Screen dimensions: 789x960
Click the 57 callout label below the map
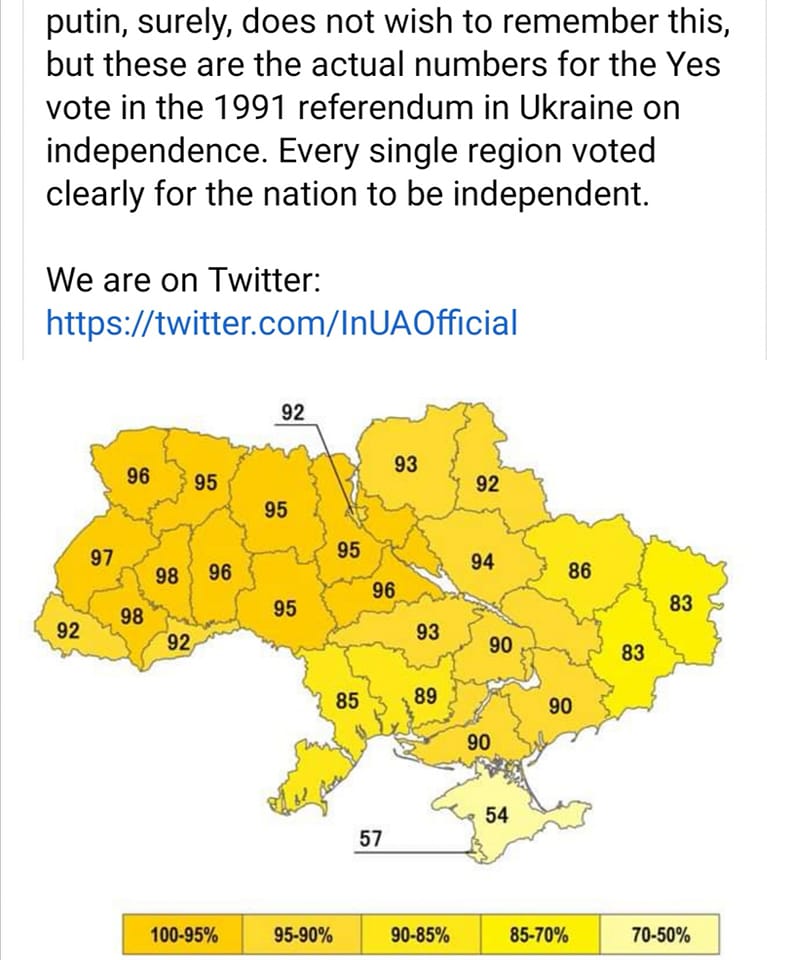click(370, 838)
